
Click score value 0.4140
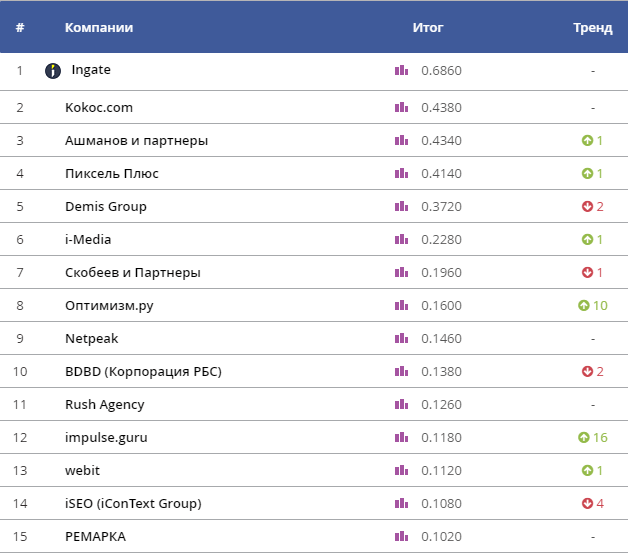[x=441, y=173]
